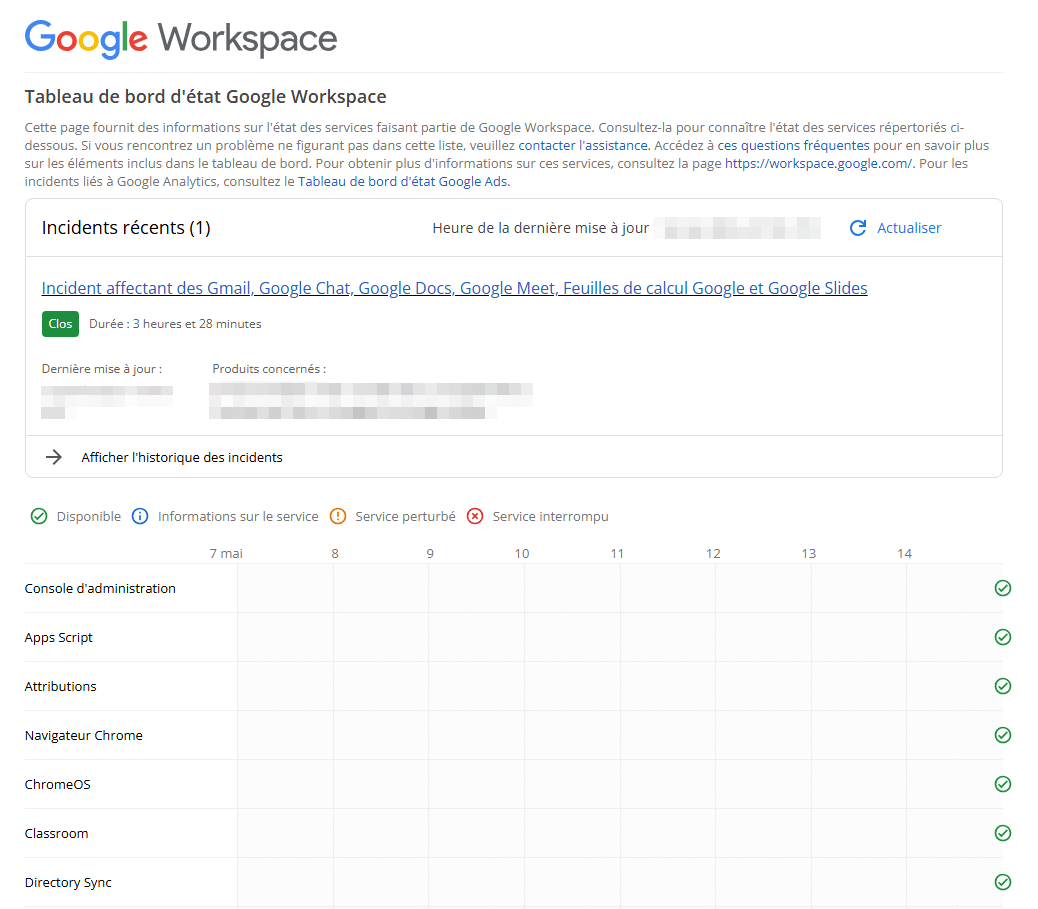This screenshot has height=909, width=1038.
Task: Click the 12 date column header
Action: click(x=713, y=553)
